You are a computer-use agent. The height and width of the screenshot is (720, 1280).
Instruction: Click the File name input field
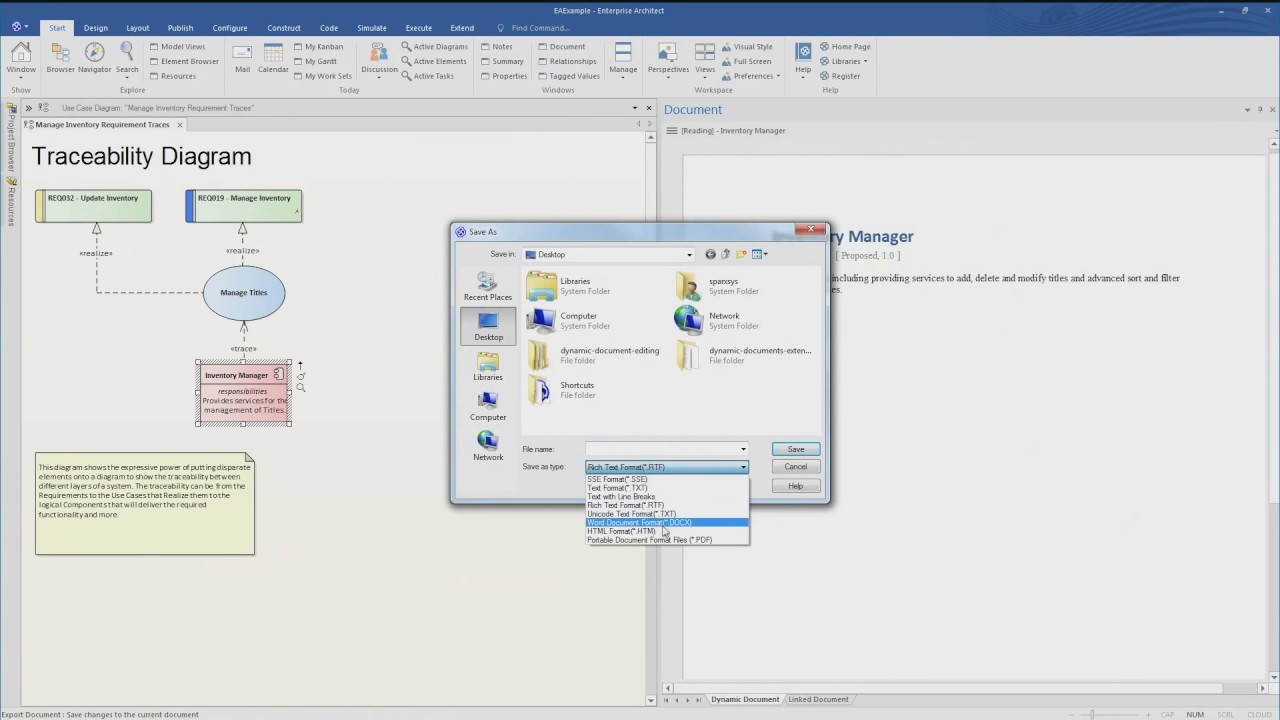click(662, 449)
